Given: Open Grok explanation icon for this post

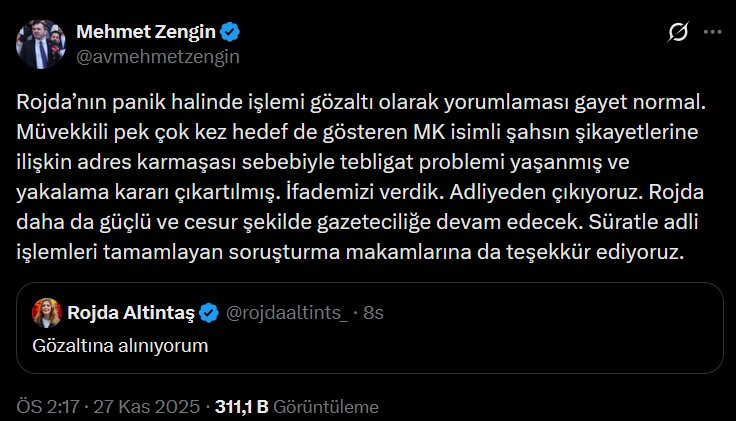Looking at the screenshot, I should (677, 33).
